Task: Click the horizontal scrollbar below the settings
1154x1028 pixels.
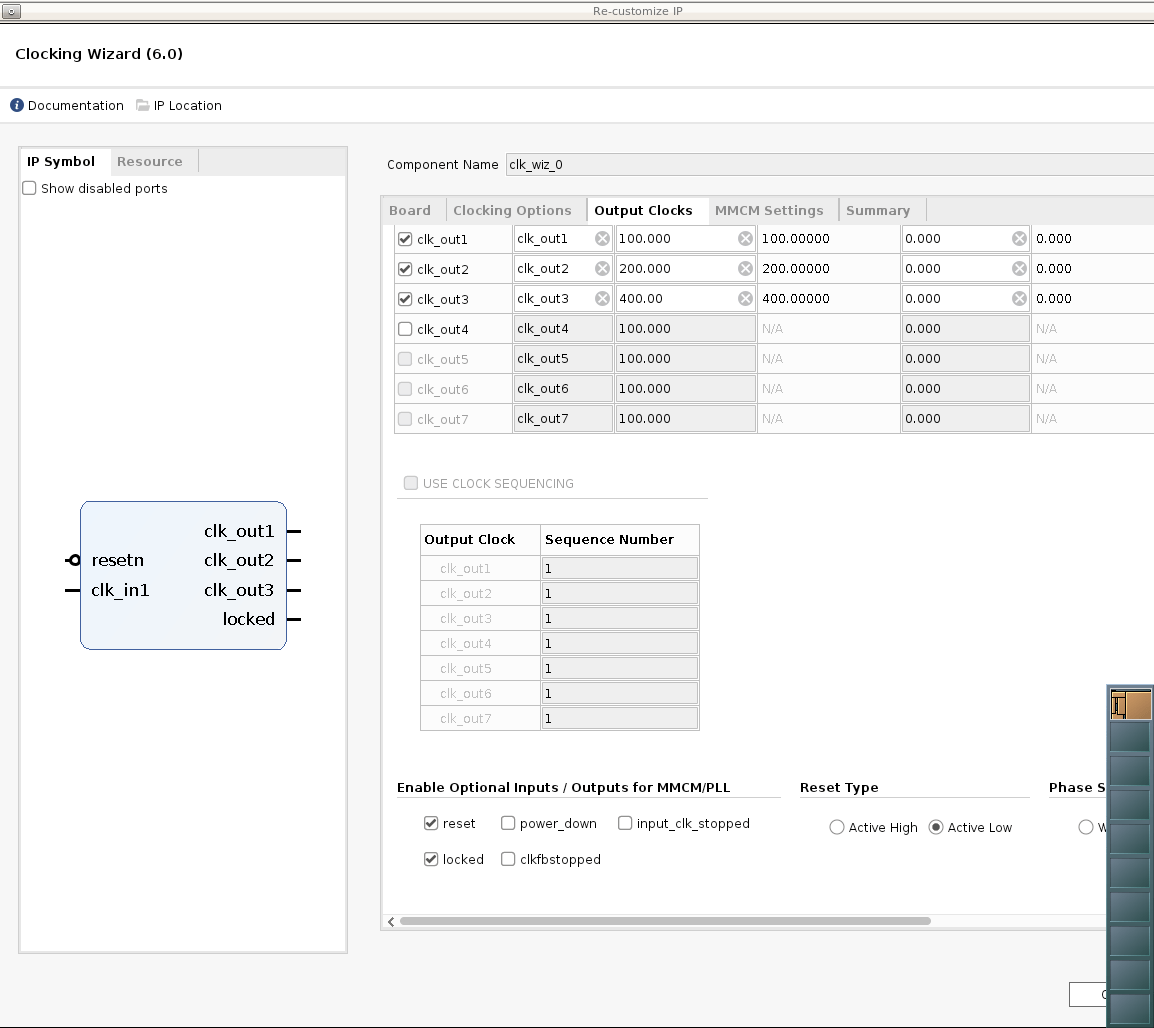Action: (x=660, y=921)
